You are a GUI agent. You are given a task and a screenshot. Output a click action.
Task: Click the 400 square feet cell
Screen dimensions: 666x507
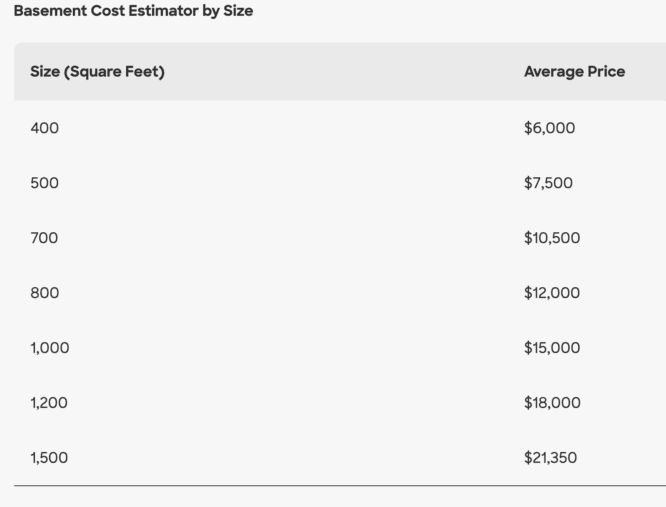coord(45,128)
